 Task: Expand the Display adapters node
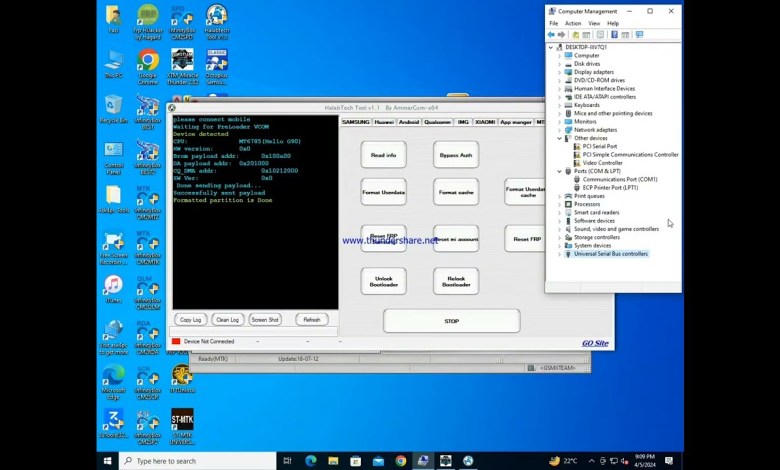tap(559, 72)
